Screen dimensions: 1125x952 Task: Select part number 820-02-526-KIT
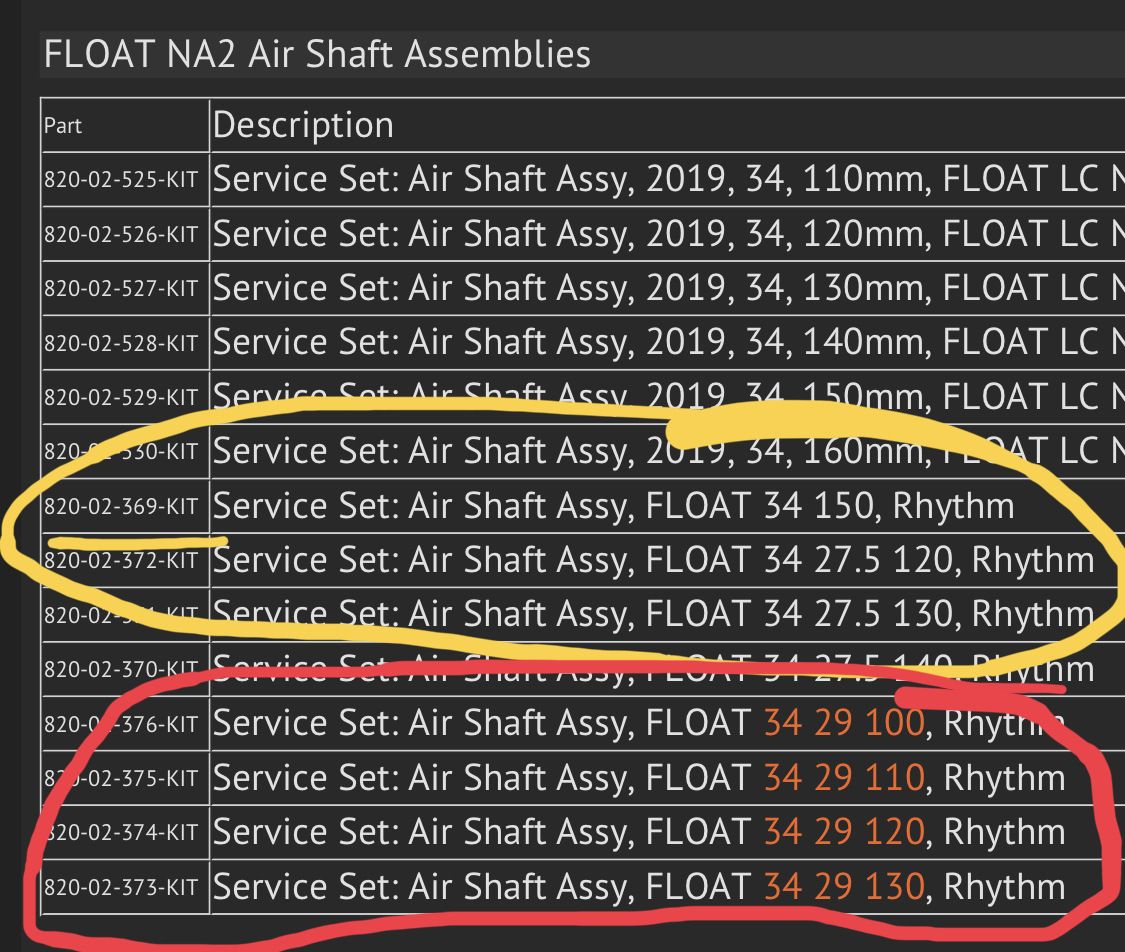pos(121,234)
